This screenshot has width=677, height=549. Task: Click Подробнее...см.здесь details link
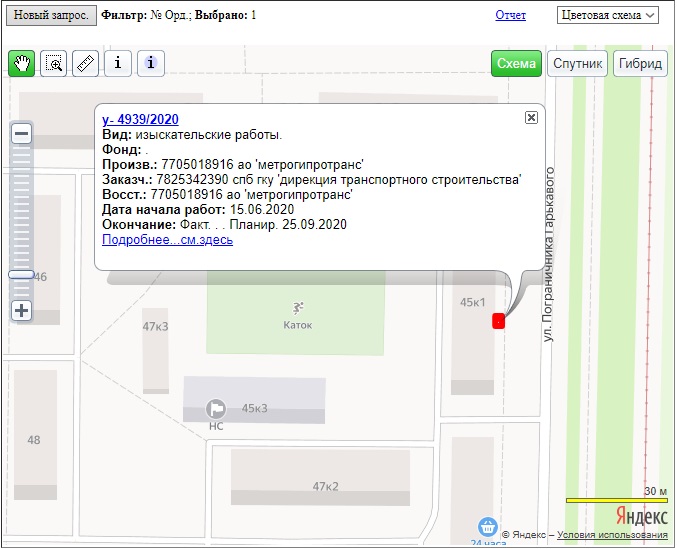point(167,240)
